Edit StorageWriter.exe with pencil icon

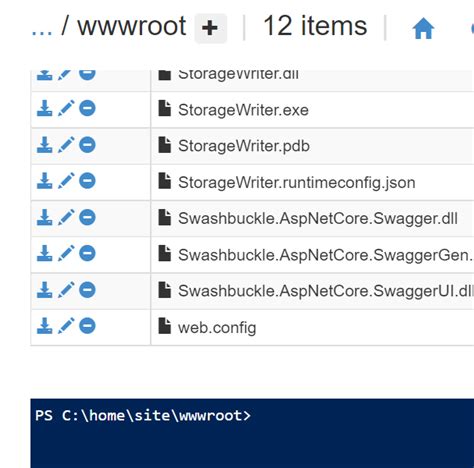pyautogui.click(x=66, y=108)
